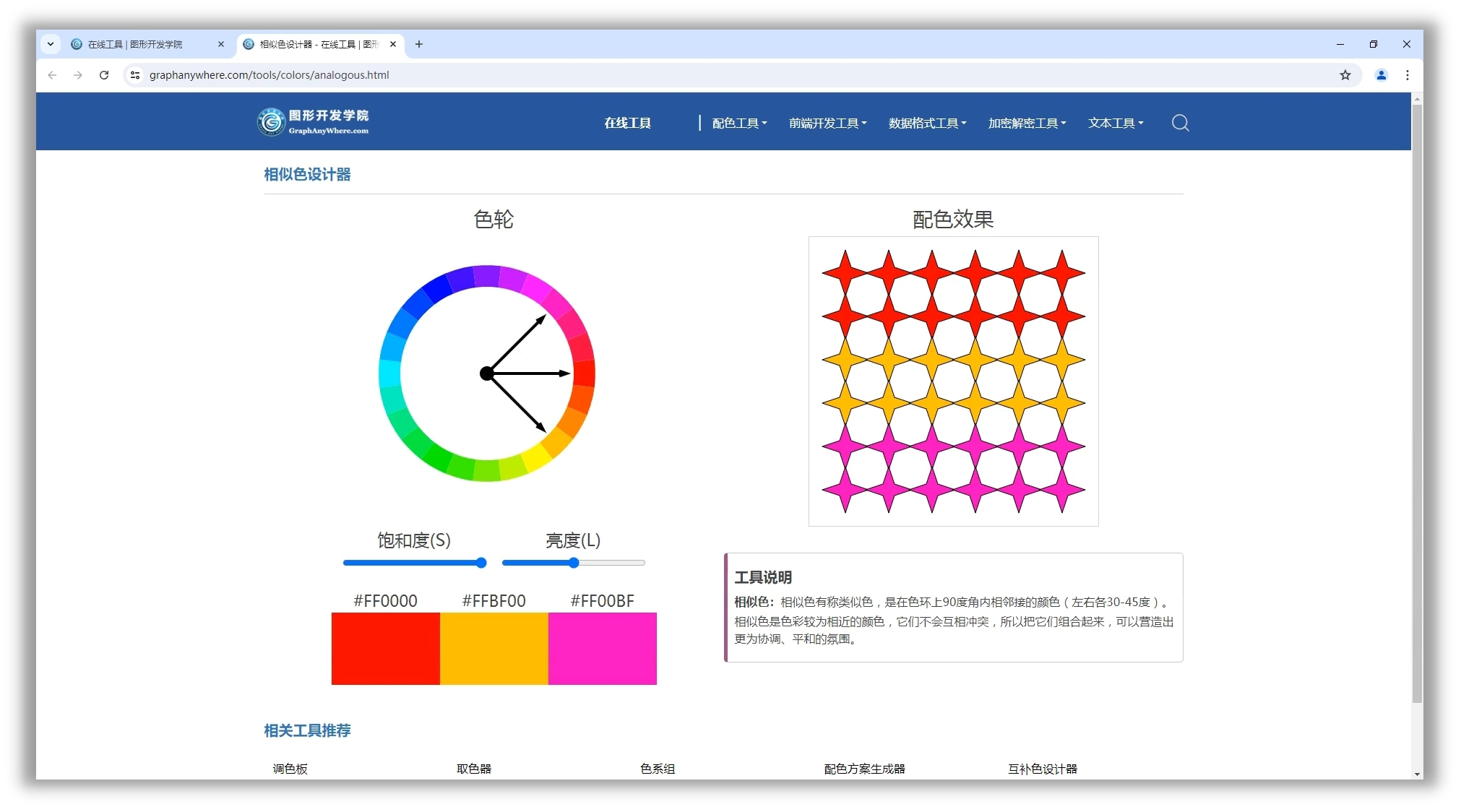The image size is (1461, 812).
Task: Pick cyan on the color wheel
Action: point(389,373)
